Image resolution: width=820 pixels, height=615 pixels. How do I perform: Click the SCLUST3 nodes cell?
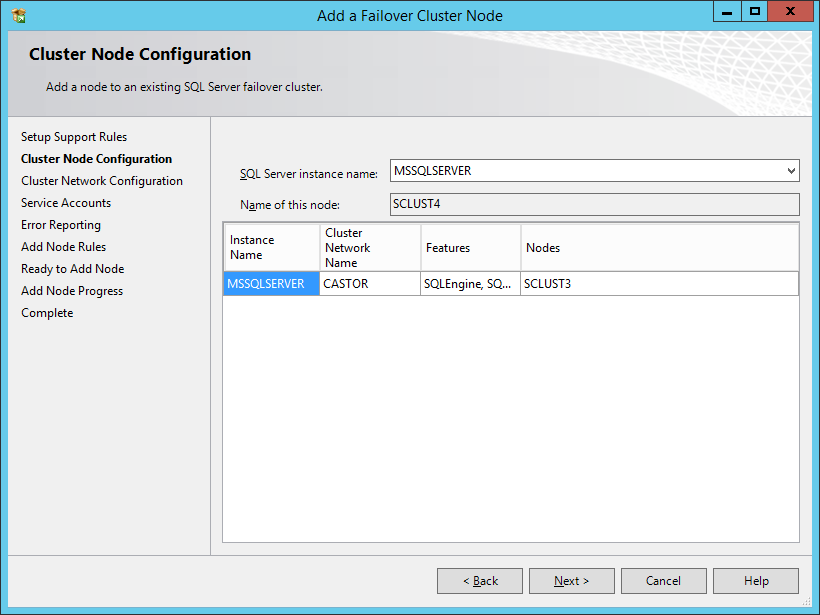[x=659, y=283]
